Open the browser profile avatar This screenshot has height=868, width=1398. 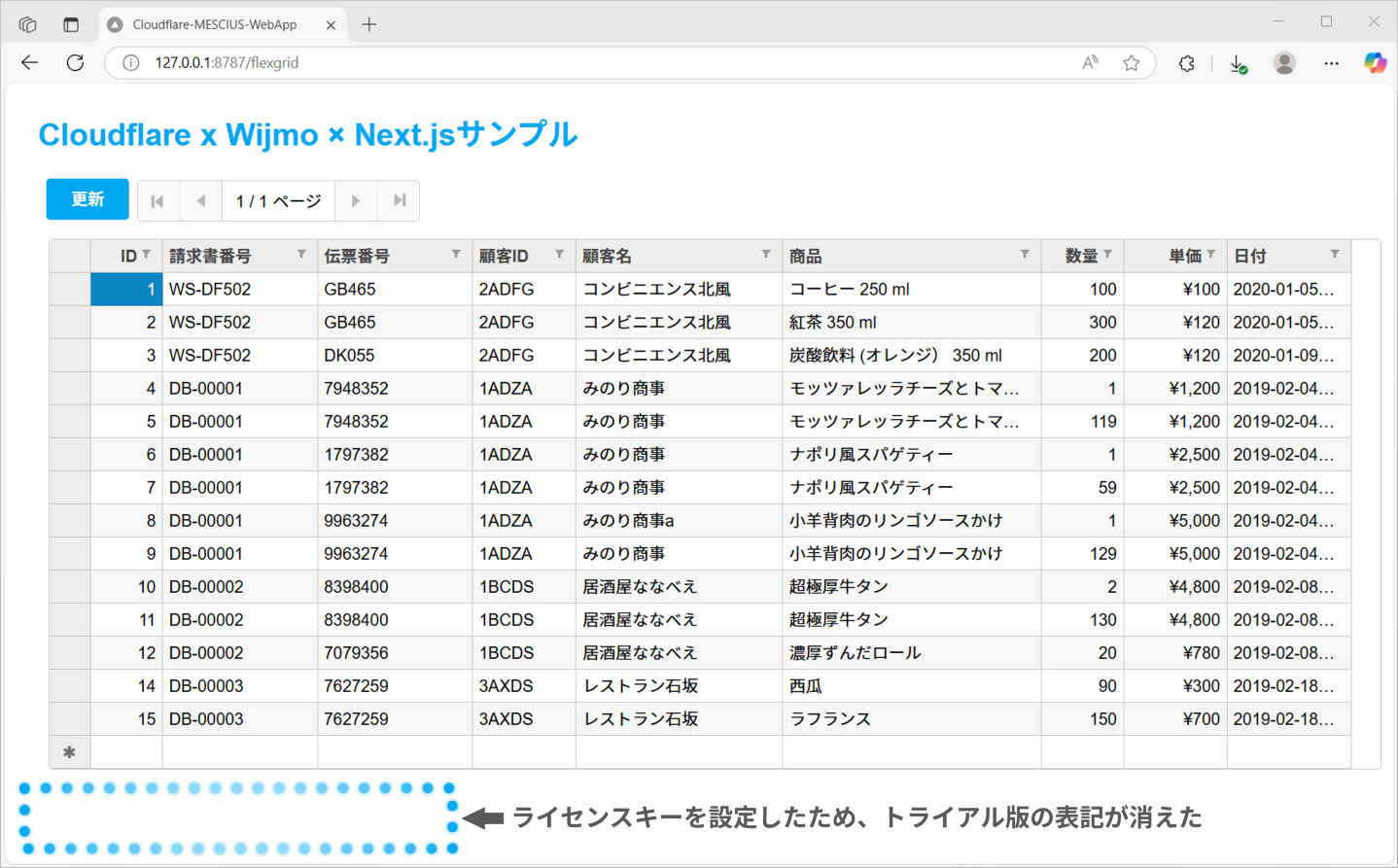click(1284, 63)
